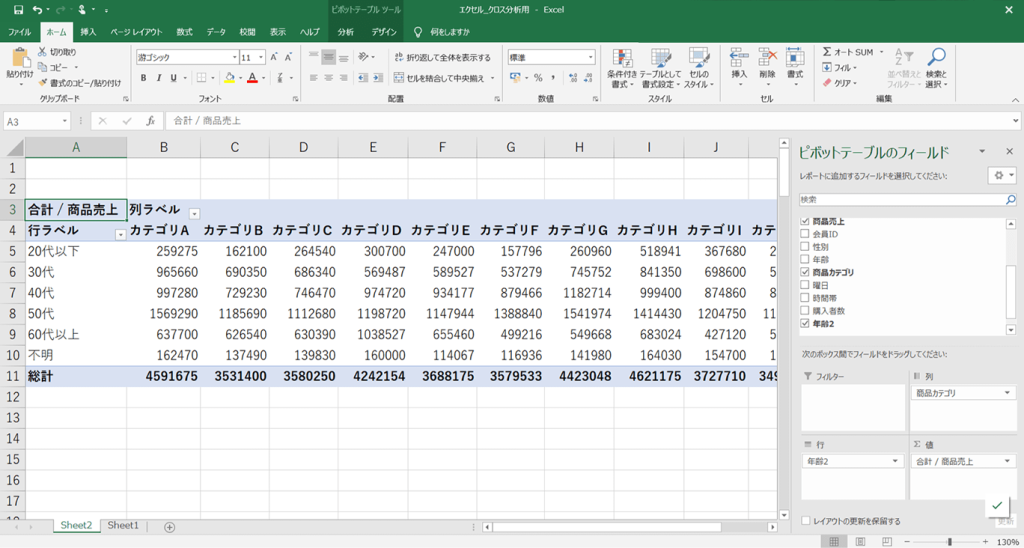Open the 行ラベル filter dropdown
The image size is (1024, 548).
pos(121,234)
